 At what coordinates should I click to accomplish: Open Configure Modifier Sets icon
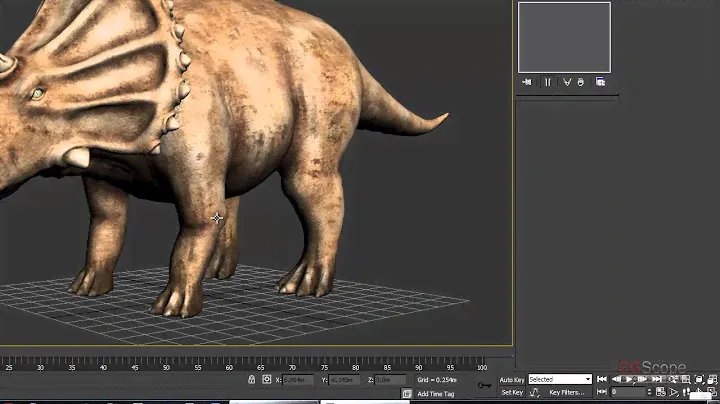pyautogui.click(x=601, y=82)
